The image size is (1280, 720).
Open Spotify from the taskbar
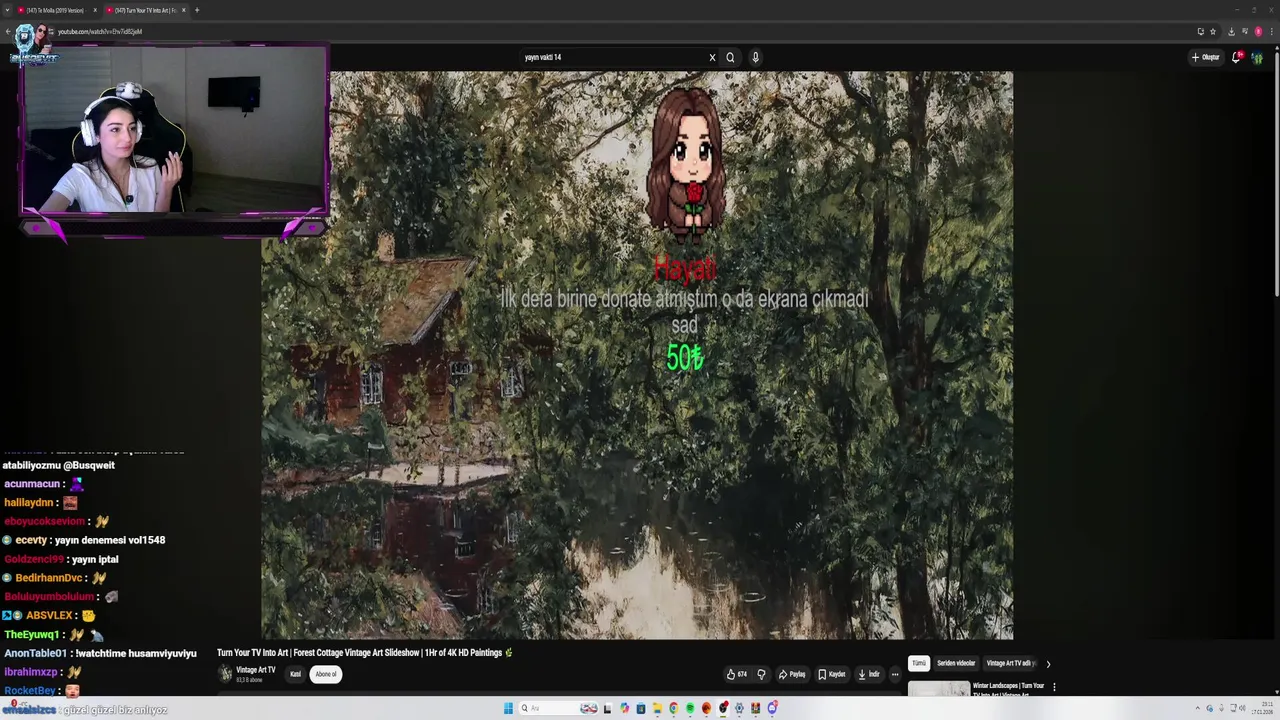690,708
